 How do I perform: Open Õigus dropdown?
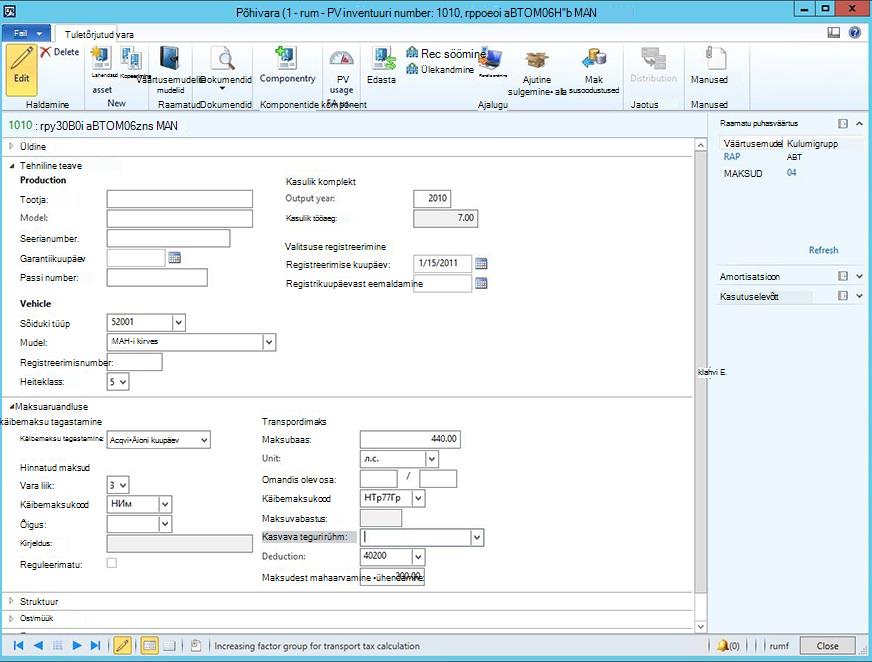coord(165,524)
